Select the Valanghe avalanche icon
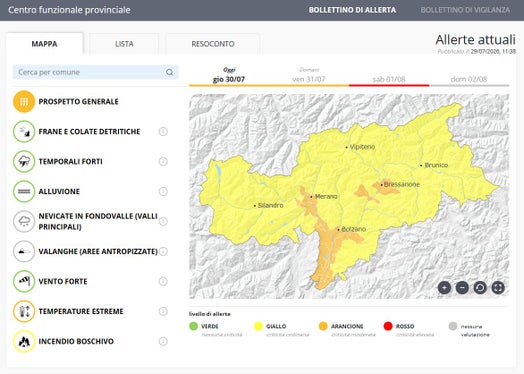Viewport: 524px width, 374px height. click(24, 251)
